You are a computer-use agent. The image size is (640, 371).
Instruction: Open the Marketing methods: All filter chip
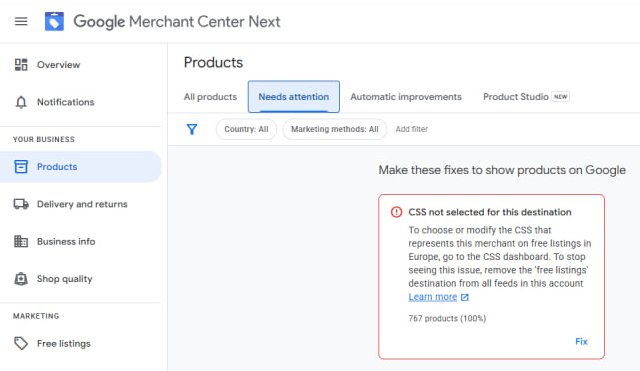click(335, 129)
